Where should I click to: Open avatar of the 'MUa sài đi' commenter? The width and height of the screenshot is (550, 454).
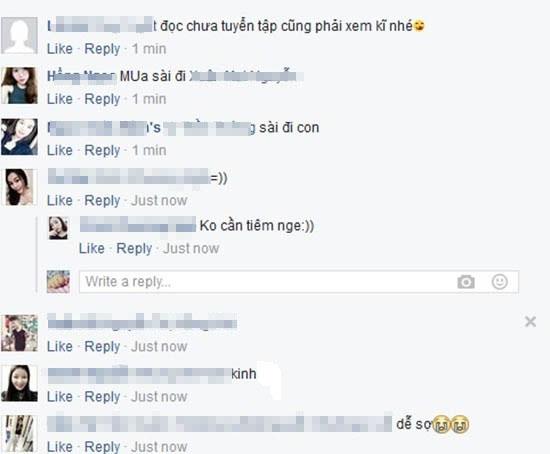pos(19,86)
